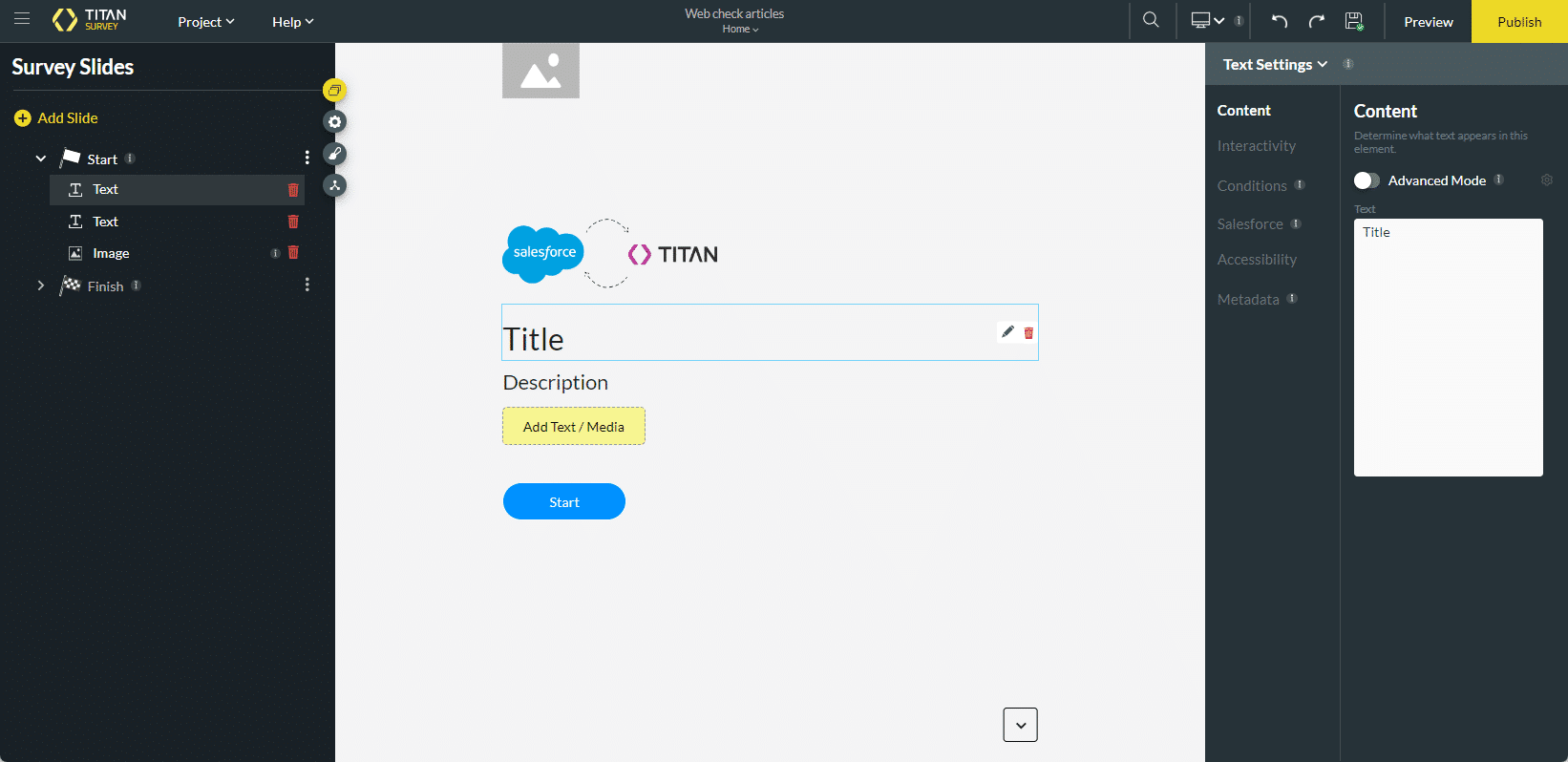This screenshot has width=1568, height=762.
Task: Open the Text Settings dropdown
Action: (1275, 65)
